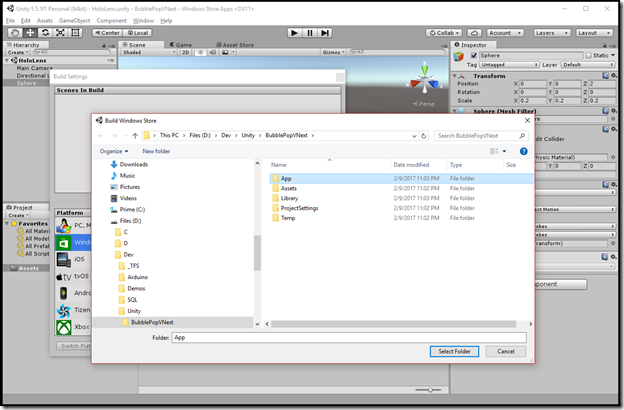624x410 pixels.
Task: Open the Collab dropdown
Action: tap(444, 33)
